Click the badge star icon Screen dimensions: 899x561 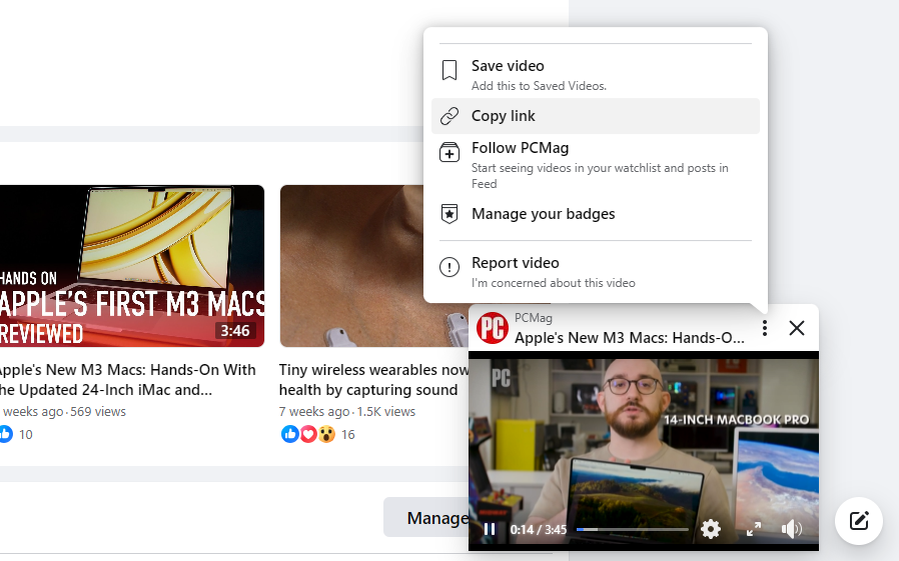[x=450, y=214]
